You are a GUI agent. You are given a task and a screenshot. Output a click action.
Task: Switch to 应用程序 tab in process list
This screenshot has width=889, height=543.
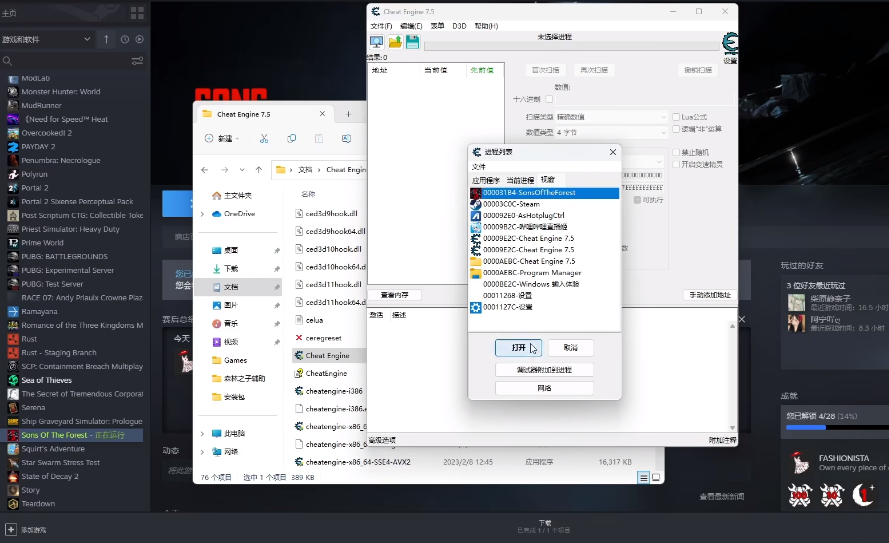click(486, 180)
